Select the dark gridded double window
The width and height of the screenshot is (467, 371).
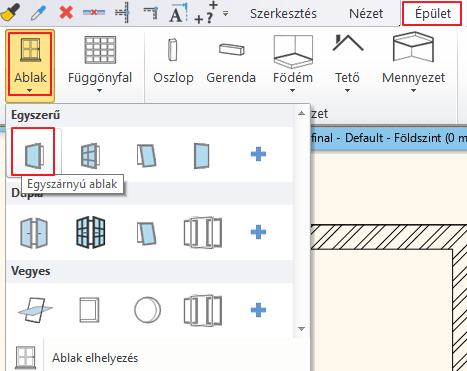[90, 232]
